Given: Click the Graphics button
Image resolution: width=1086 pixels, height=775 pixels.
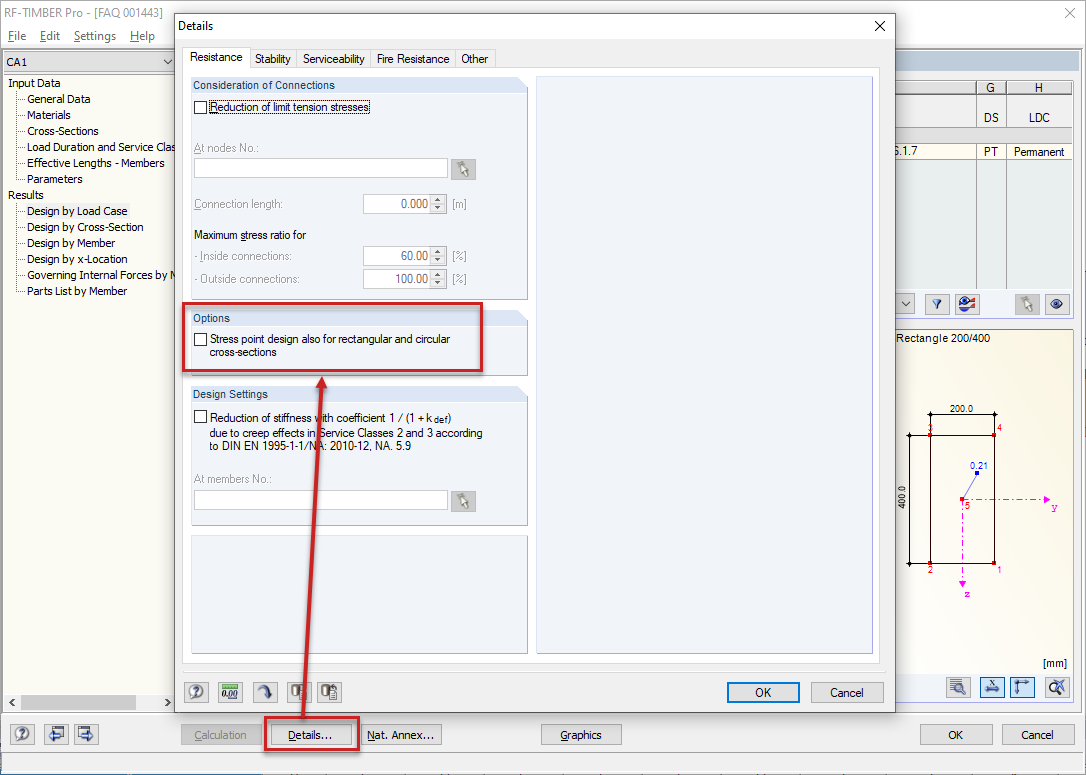Looking at the screenshot, I should [580, 735].
